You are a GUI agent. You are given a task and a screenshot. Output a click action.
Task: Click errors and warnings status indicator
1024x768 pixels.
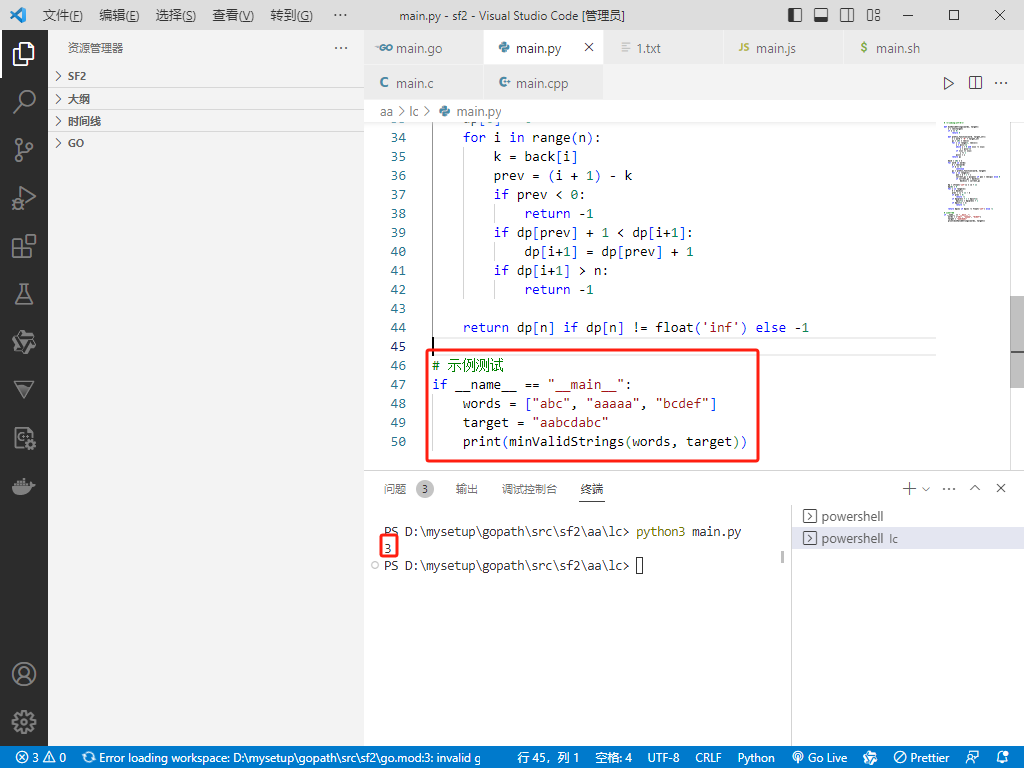41,758
